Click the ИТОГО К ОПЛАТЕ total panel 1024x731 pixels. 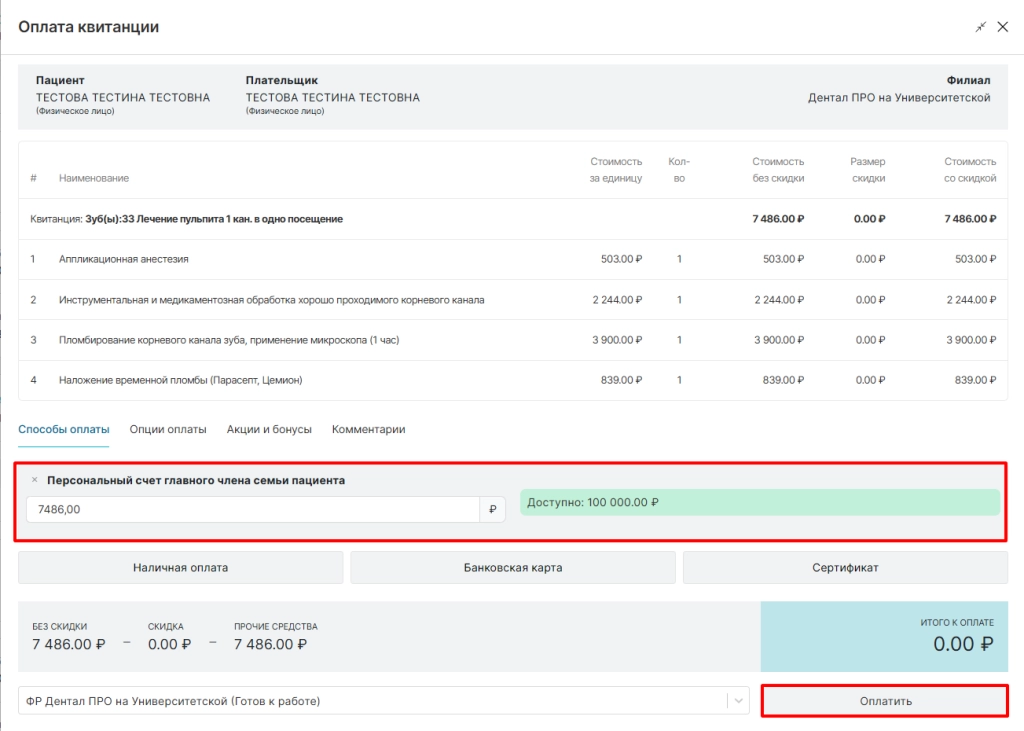[884, 636]
